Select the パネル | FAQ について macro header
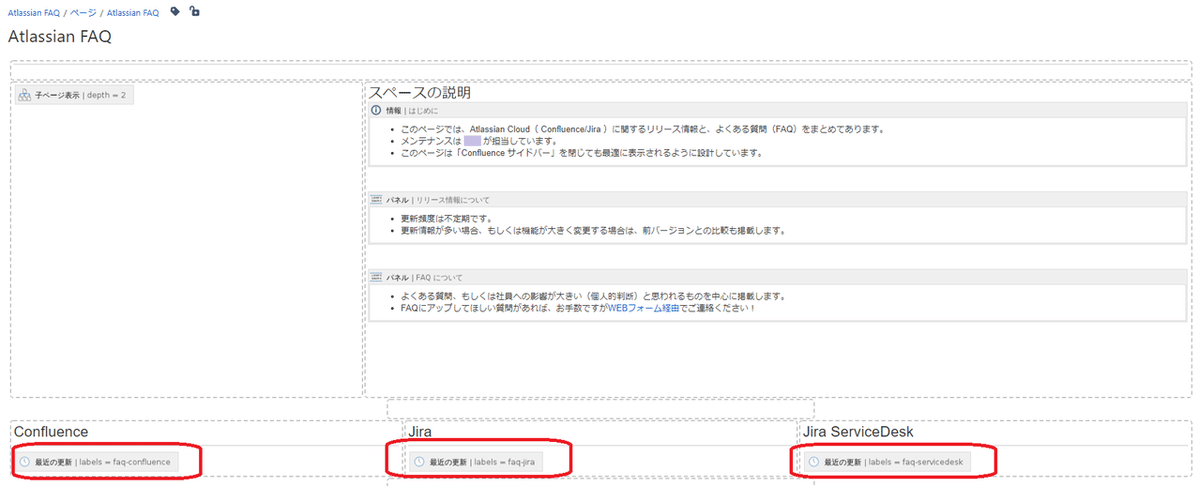 pyautogui.click(x=777, y=277)
